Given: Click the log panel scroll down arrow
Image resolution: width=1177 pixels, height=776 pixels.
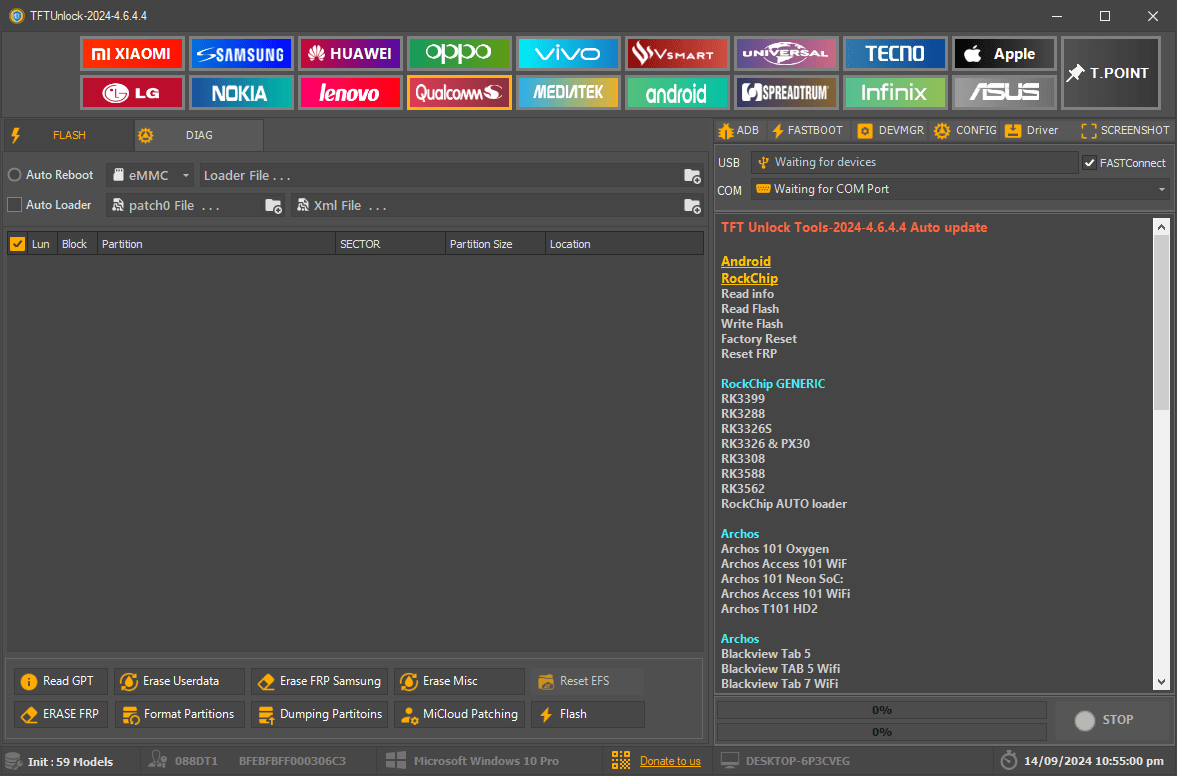Looking at the screenshot, I should [1161, 681].
